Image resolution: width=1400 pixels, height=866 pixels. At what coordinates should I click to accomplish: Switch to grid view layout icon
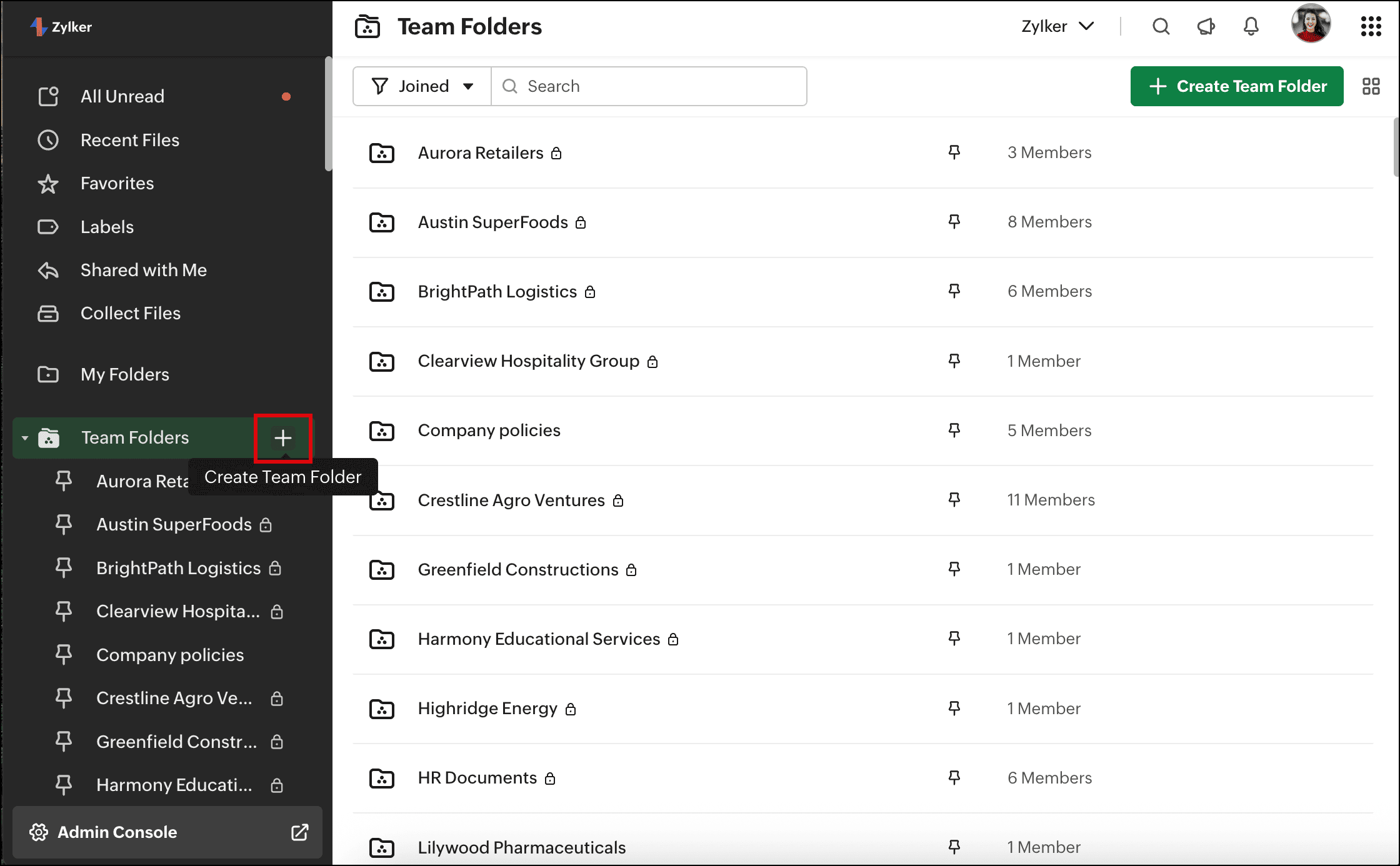[1371, 86]
